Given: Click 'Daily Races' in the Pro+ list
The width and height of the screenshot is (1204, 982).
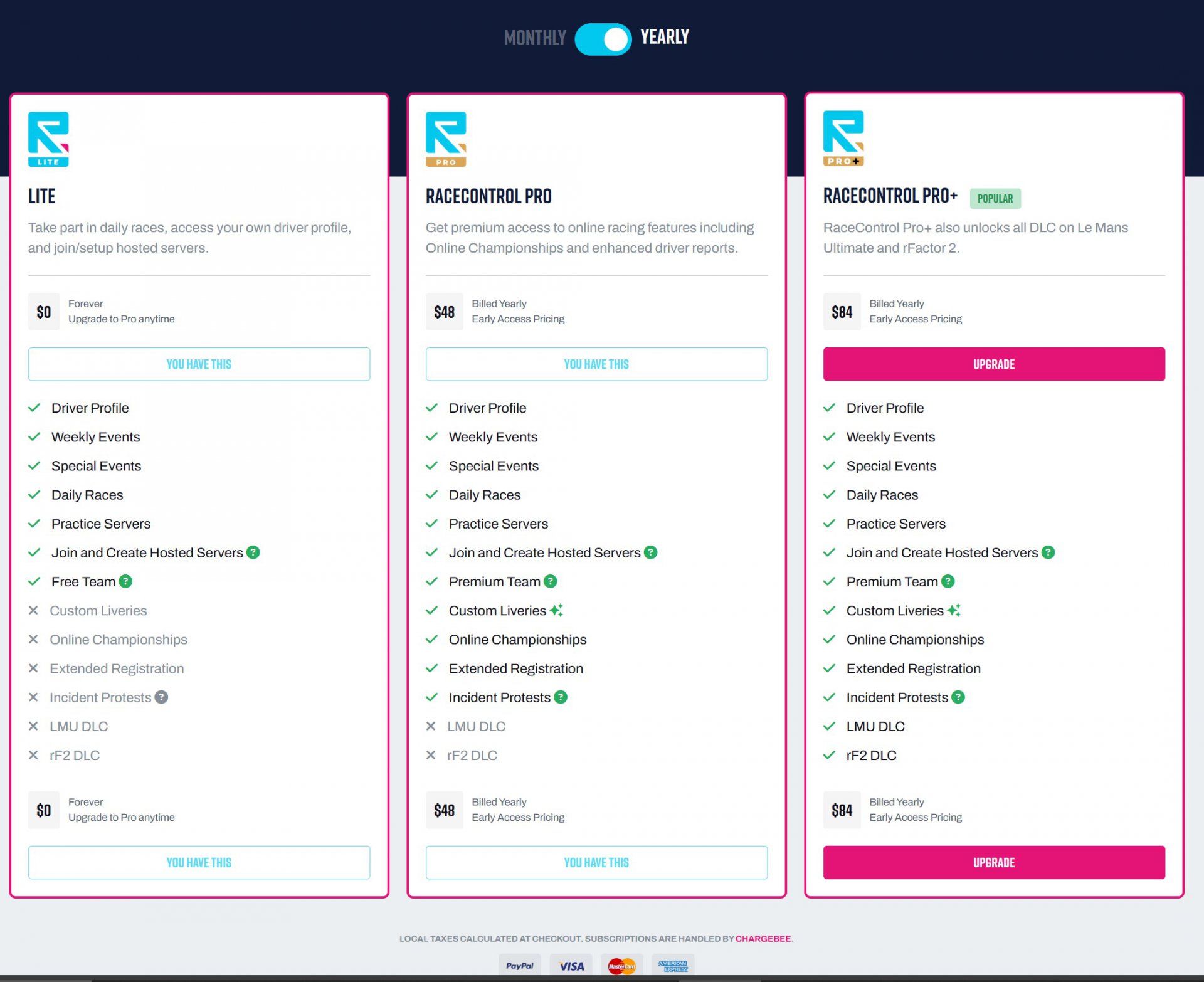Looking at the screenshot, I should tap(882, 495).
